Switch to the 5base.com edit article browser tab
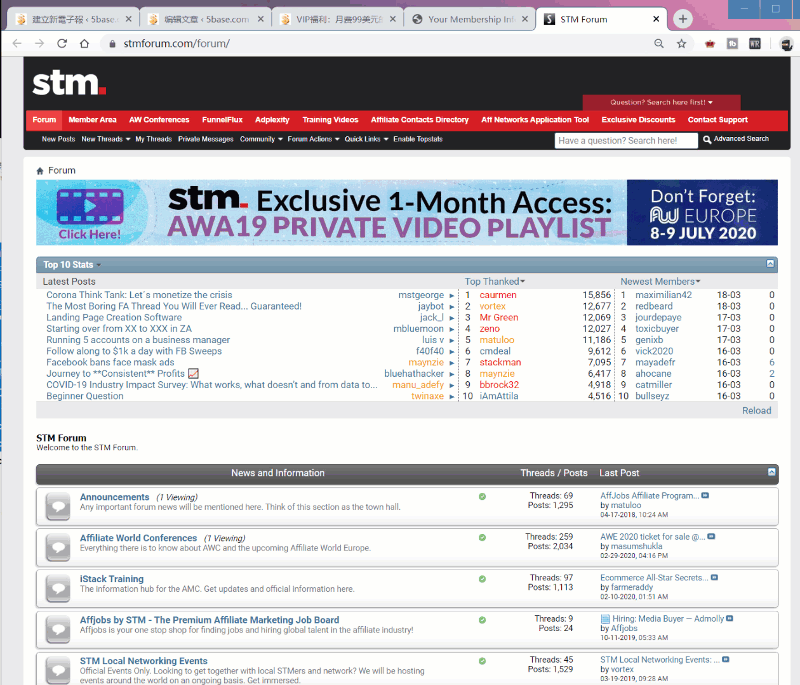The width and height of the screenshot is (800, 685). click(206, 19)
